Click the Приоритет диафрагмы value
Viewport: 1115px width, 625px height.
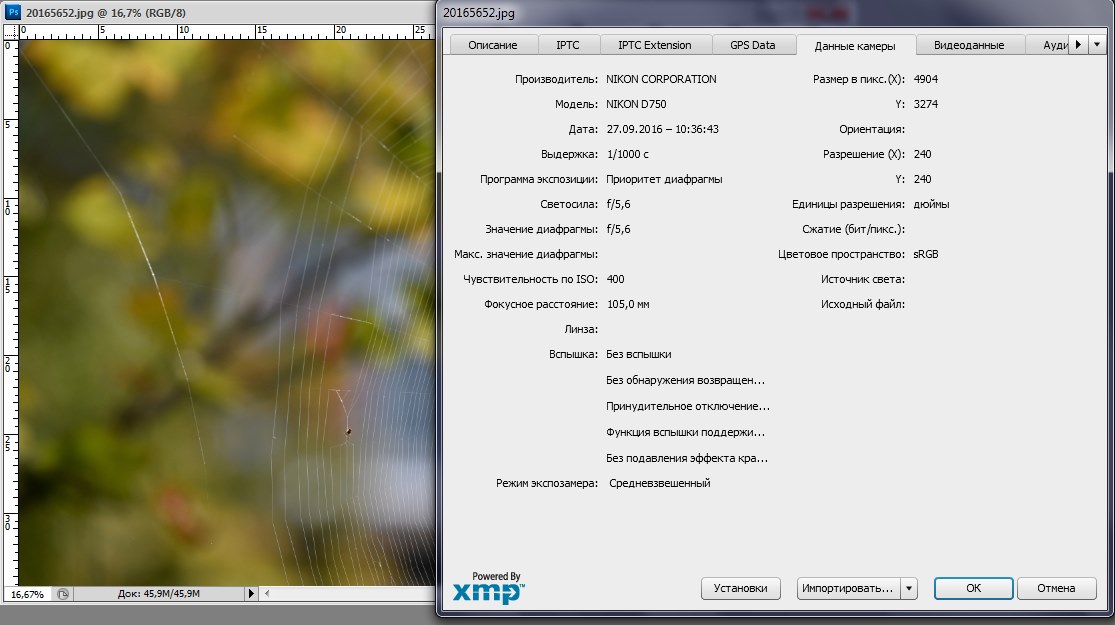(664, 179)
